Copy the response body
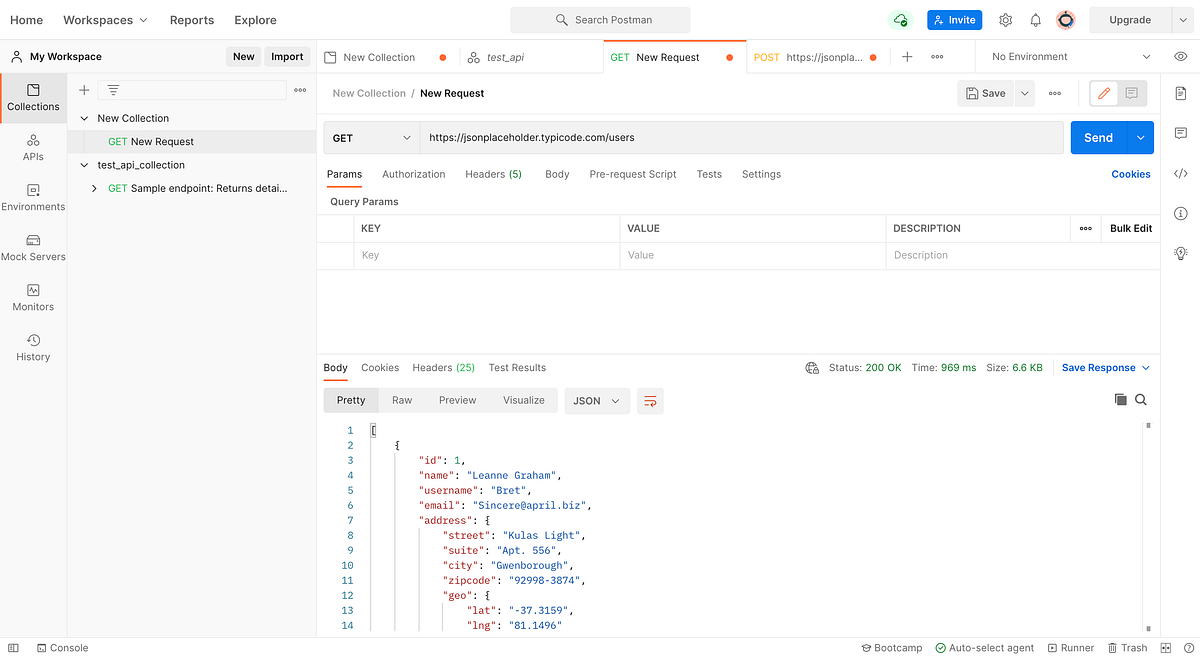 [x=1120, y=399]
